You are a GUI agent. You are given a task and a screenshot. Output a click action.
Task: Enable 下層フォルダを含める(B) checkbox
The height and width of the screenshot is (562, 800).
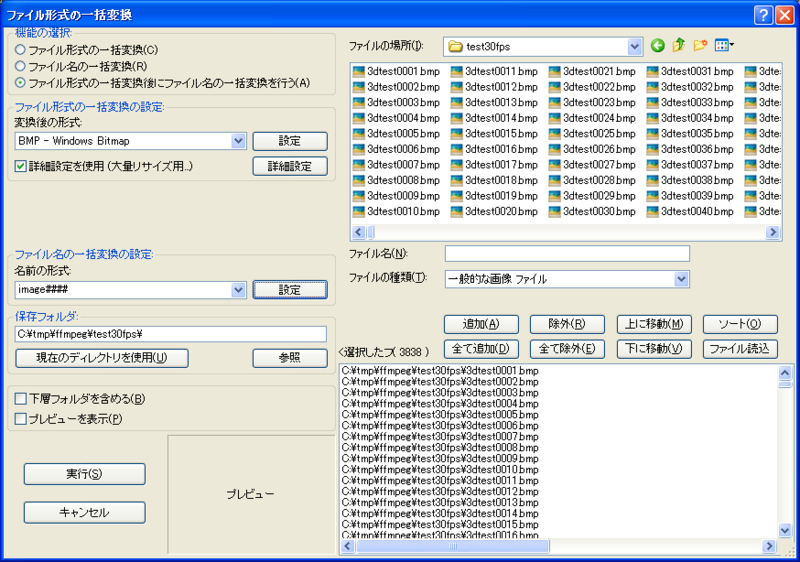(x=20, y=399)
